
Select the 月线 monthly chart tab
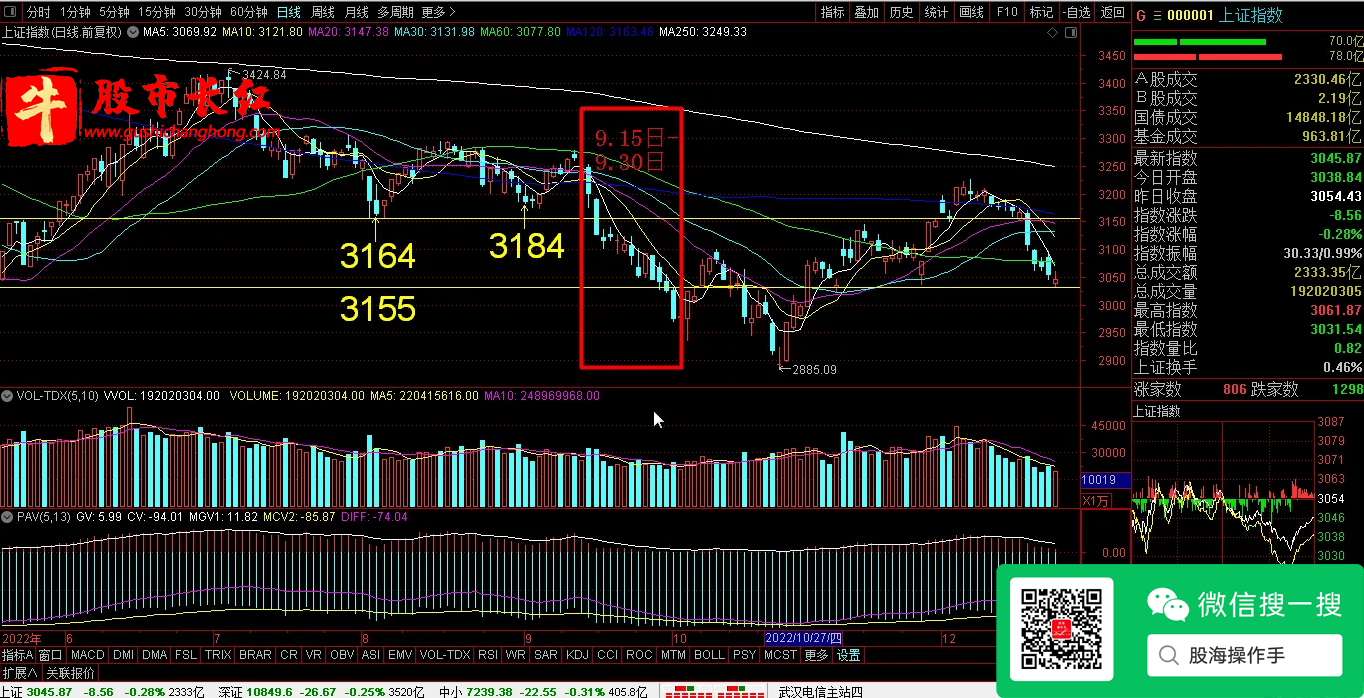356,12
